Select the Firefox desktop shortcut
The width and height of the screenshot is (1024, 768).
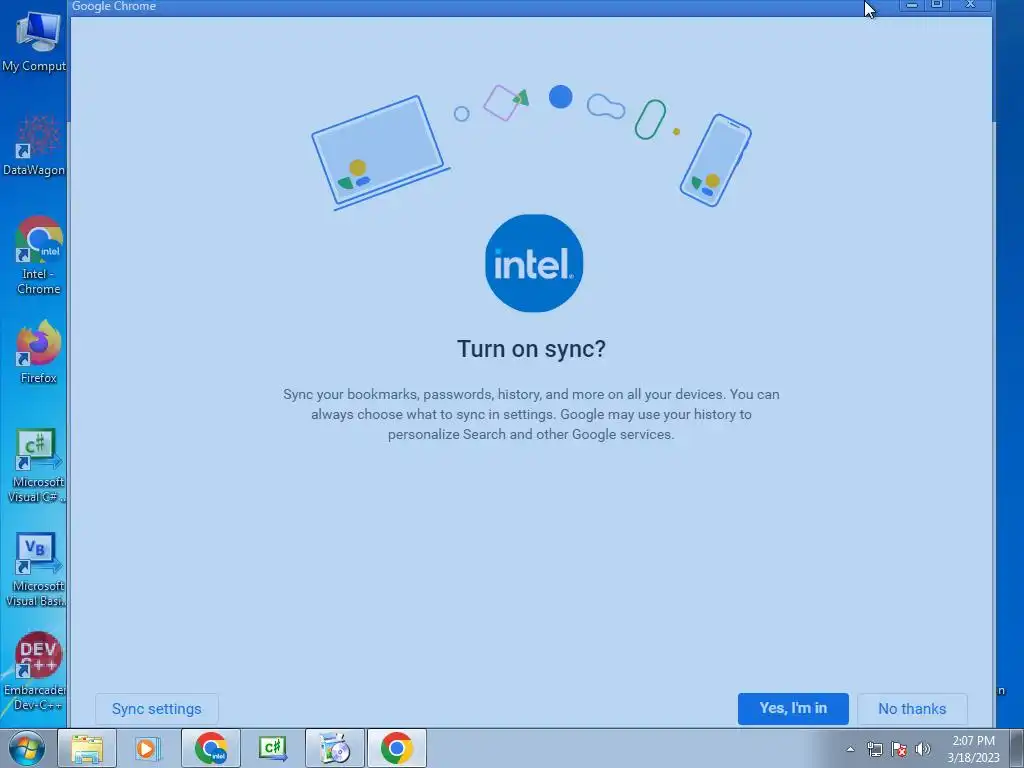[38, 353]
